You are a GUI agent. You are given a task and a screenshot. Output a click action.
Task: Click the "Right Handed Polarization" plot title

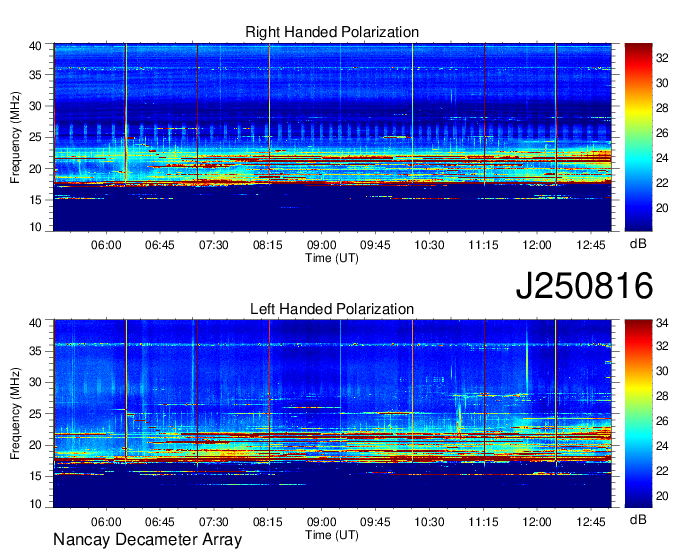point(332,32)
